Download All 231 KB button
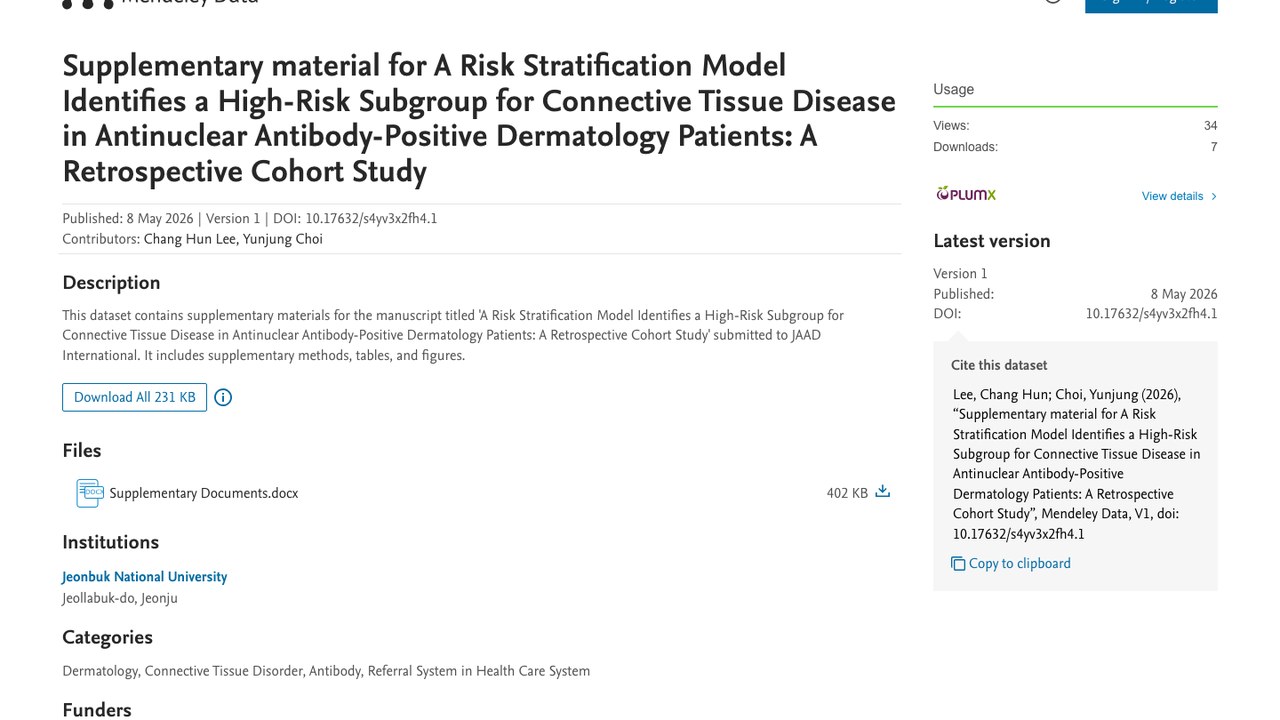The height and width of the screenshot is (720, 1280). (x=134, y=397)
